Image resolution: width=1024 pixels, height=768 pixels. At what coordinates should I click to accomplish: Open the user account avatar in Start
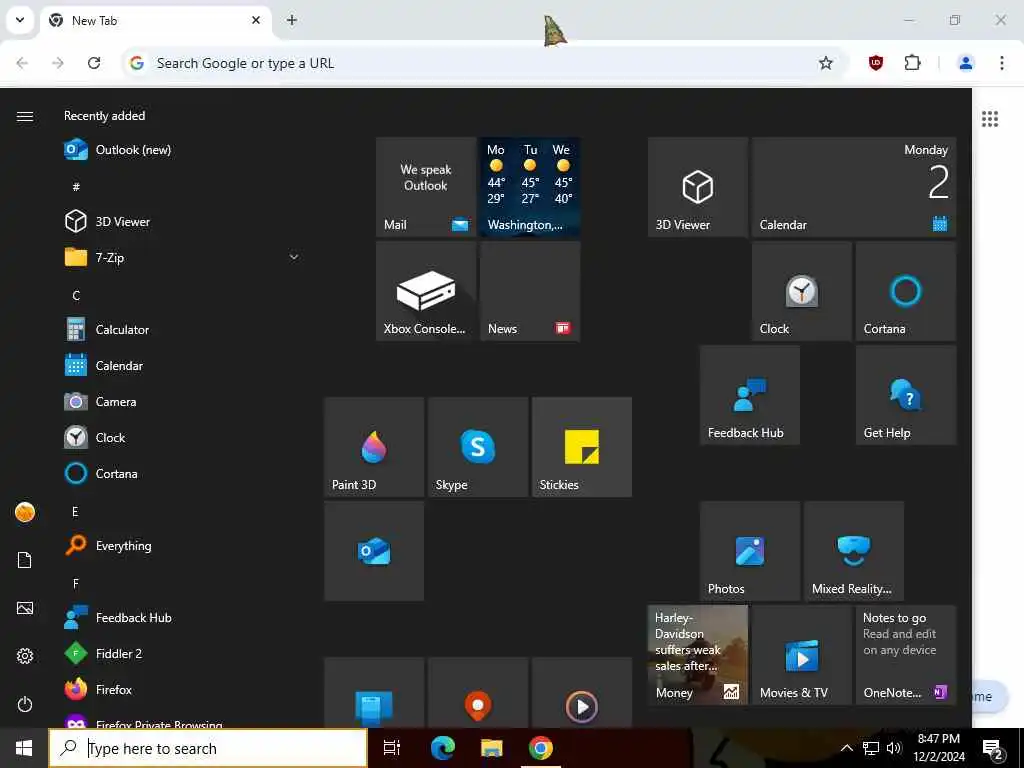tap(25, 512)
